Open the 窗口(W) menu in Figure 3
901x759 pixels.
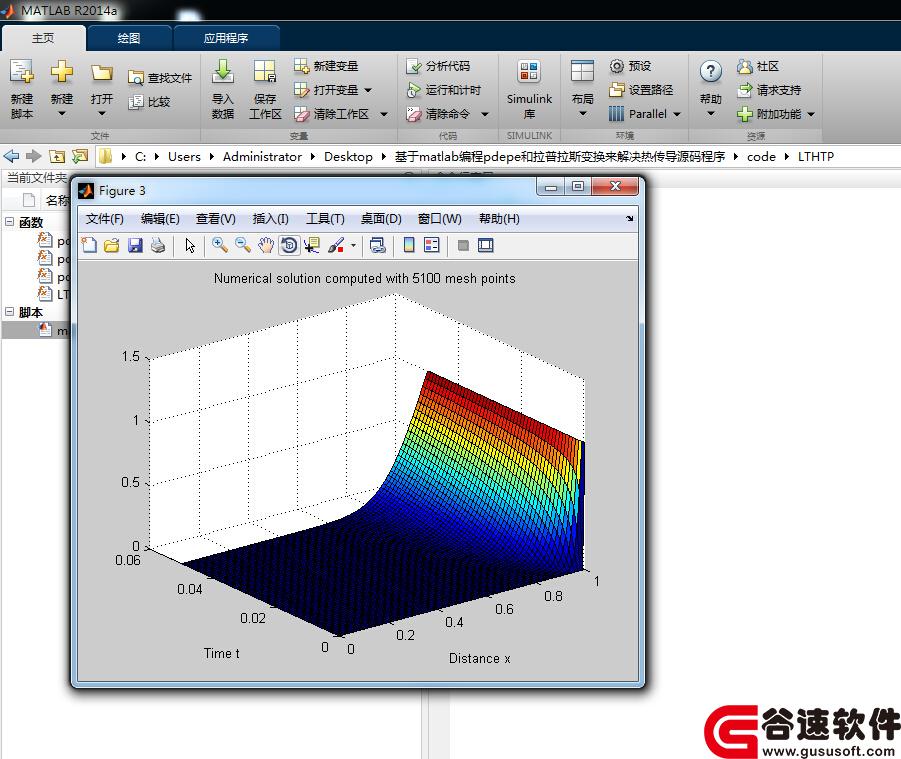coord(440,219)
